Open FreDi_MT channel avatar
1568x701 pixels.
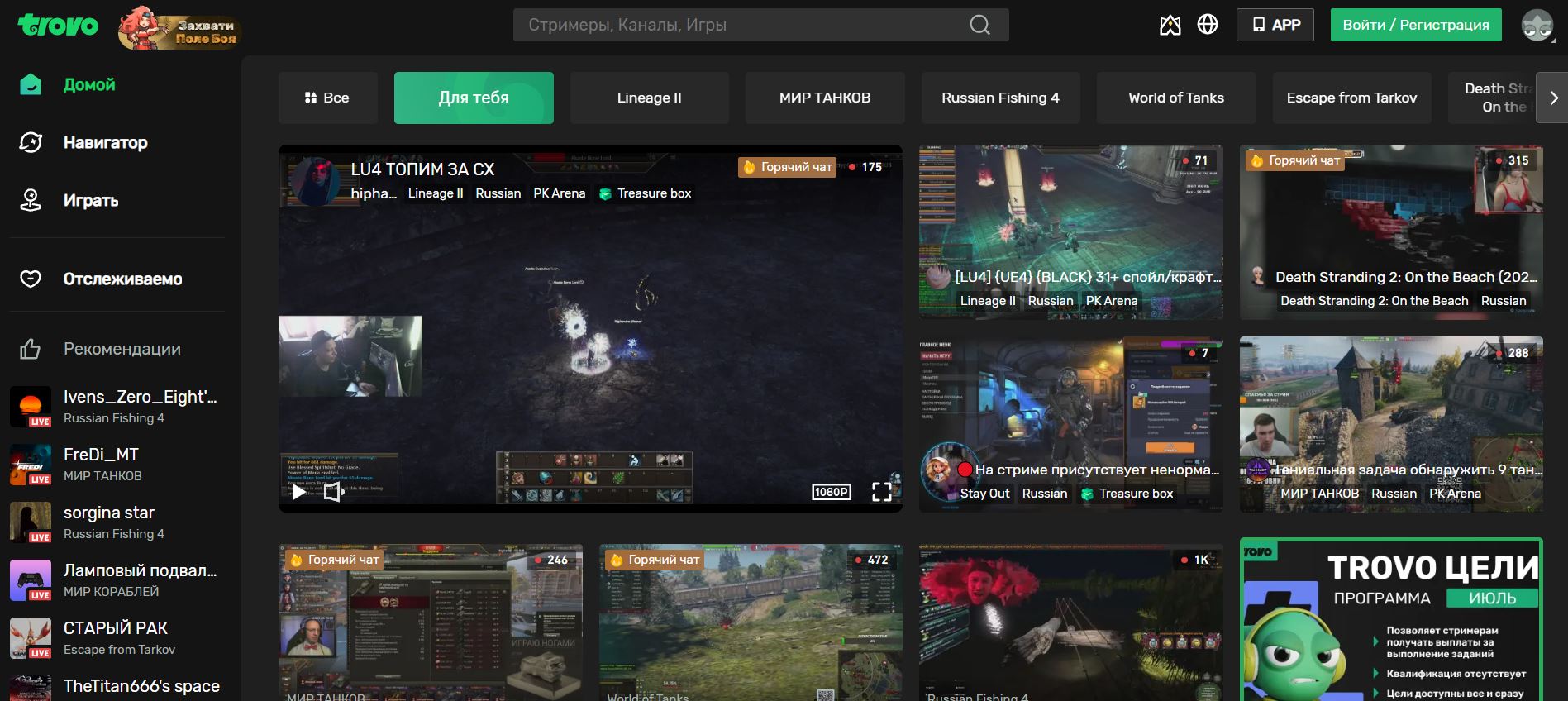click(x=31, y=465)
